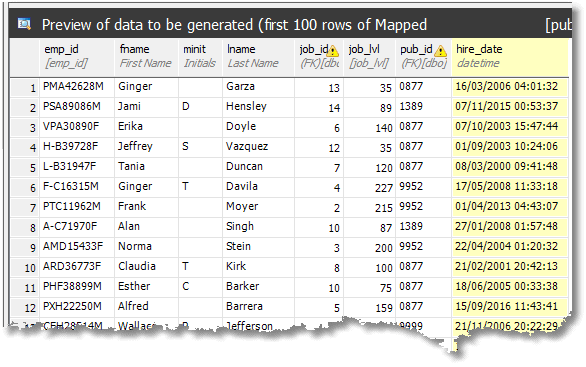Select the emp_id column header

click(77, 58)
